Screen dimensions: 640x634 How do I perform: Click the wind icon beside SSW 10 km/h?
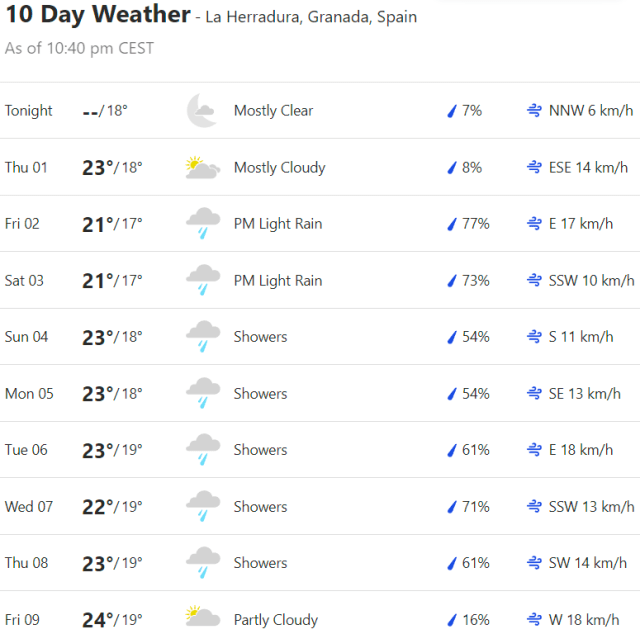pos(534,281)
